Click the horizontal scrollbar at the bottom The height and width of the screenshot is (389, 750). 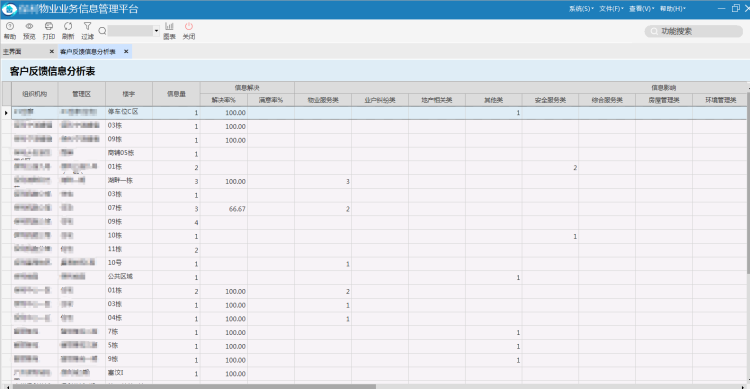[x=194, y=386]
